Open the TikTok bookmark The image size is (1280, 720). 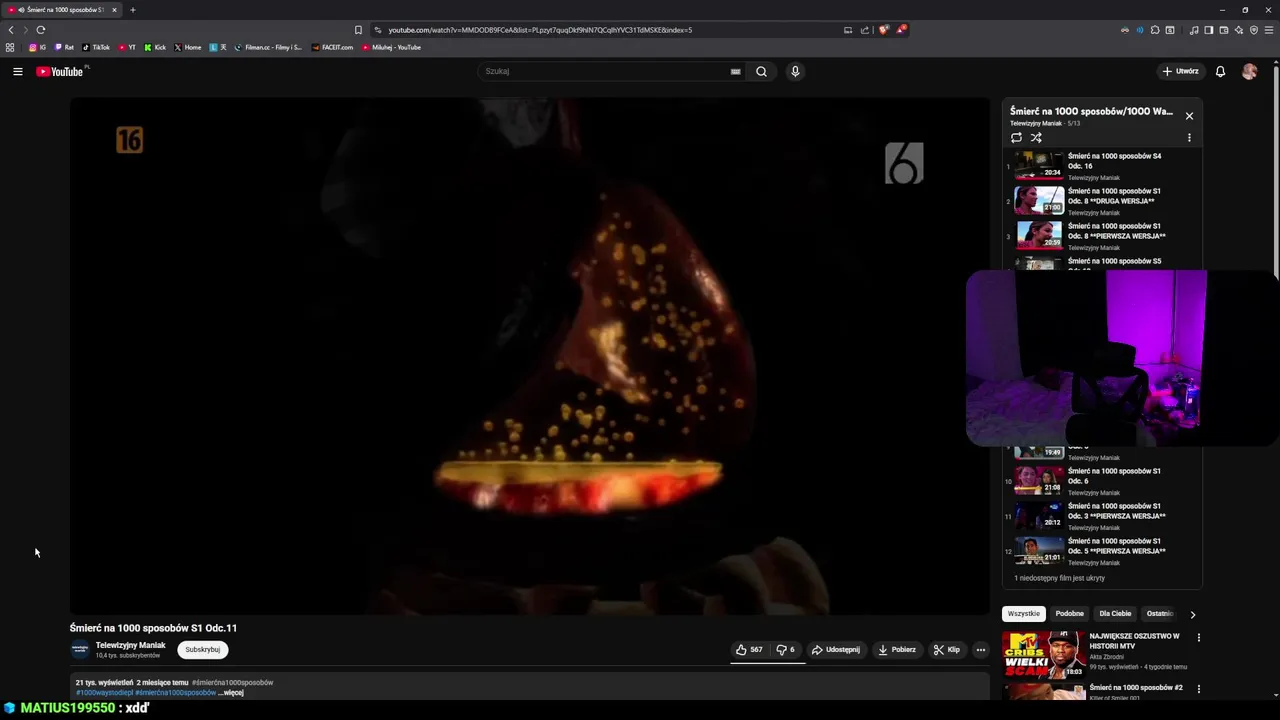click(96, 47)
